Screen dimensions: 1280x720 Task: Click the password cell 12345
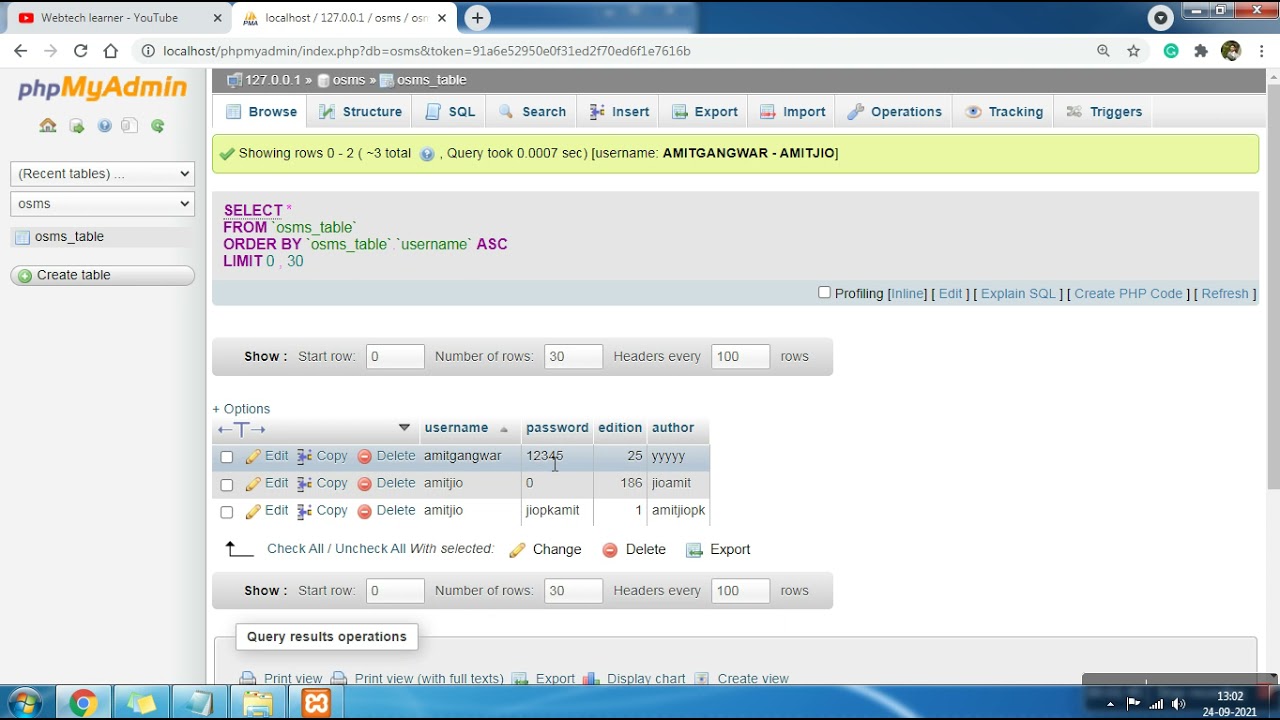click(x=557, y=456)
